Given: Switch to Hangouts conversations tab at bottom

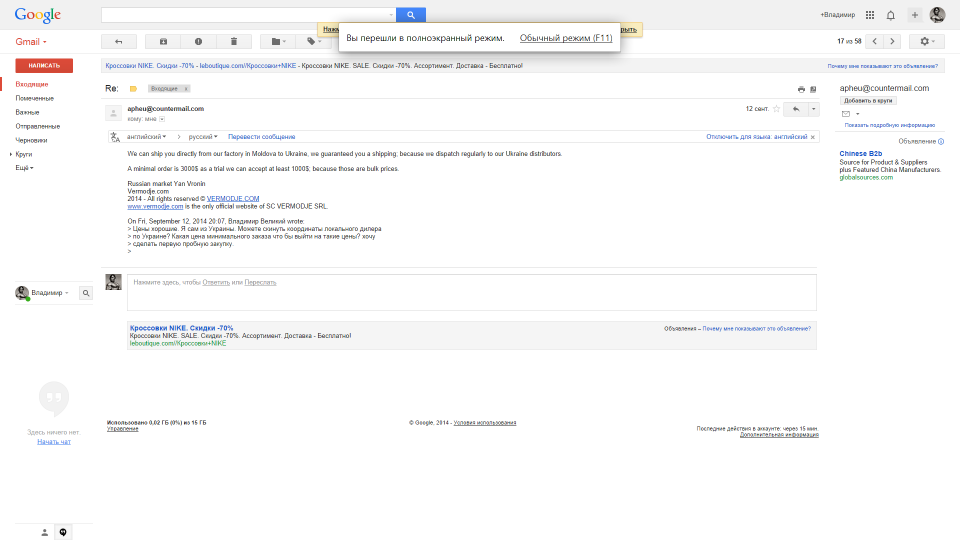Looking at the screenshot, I should tap(63, 532).
